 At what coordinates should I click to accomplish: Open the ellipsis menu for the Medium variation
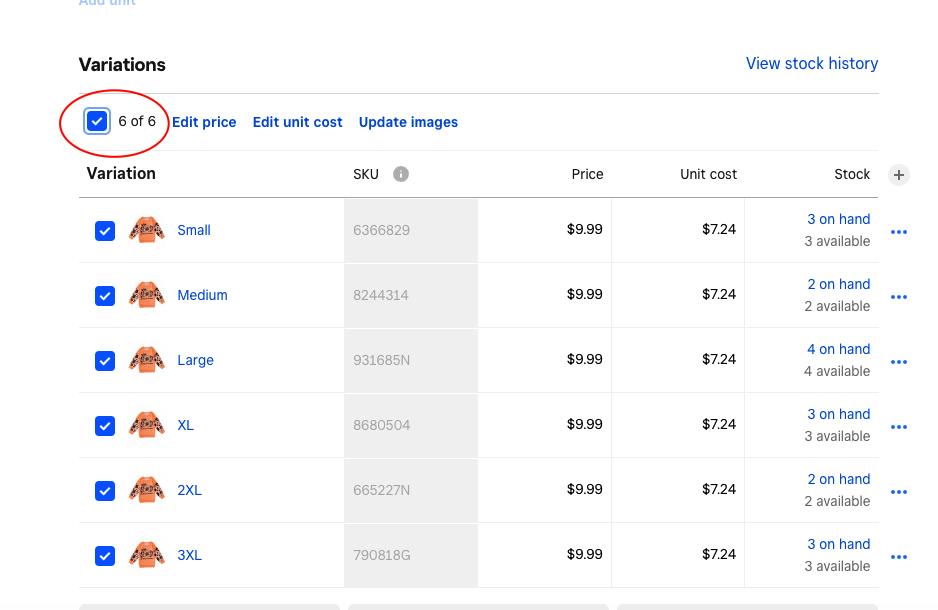pos(898,296)
